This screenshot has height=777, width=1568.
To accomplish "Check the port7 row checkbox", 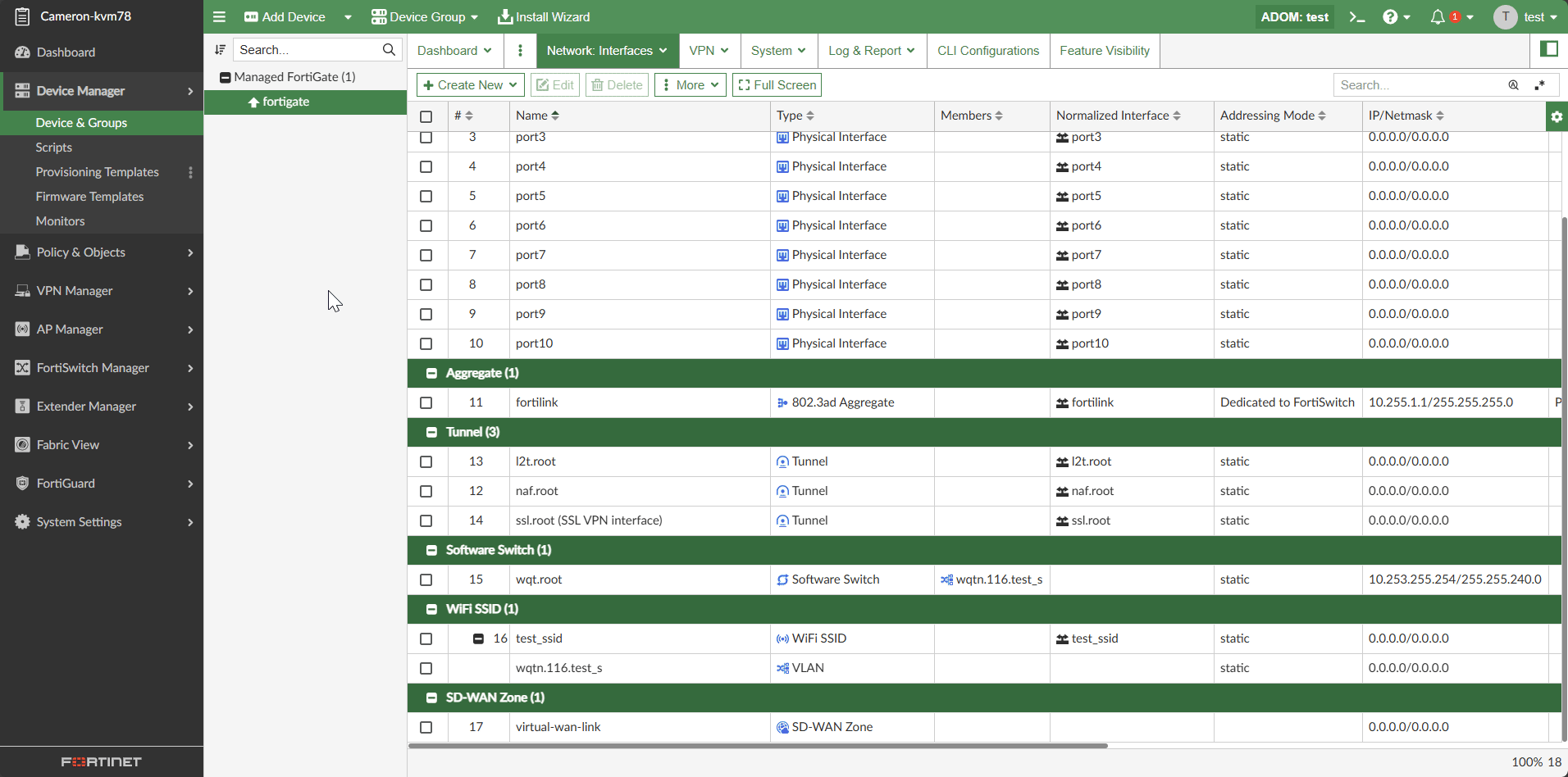I will pyautogui.click(x=426, y=255).
